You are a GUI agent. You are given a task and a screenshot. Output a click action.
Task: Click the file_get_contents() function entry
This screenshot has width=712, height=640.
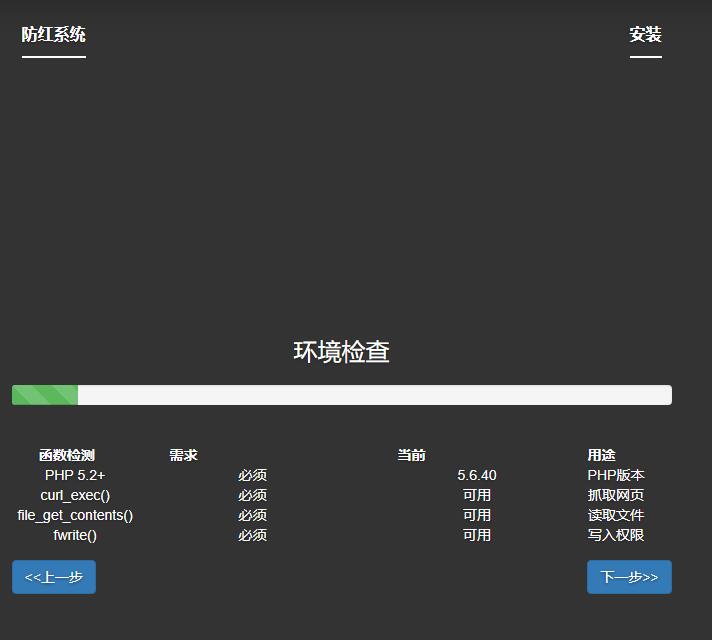coord(75,515)
